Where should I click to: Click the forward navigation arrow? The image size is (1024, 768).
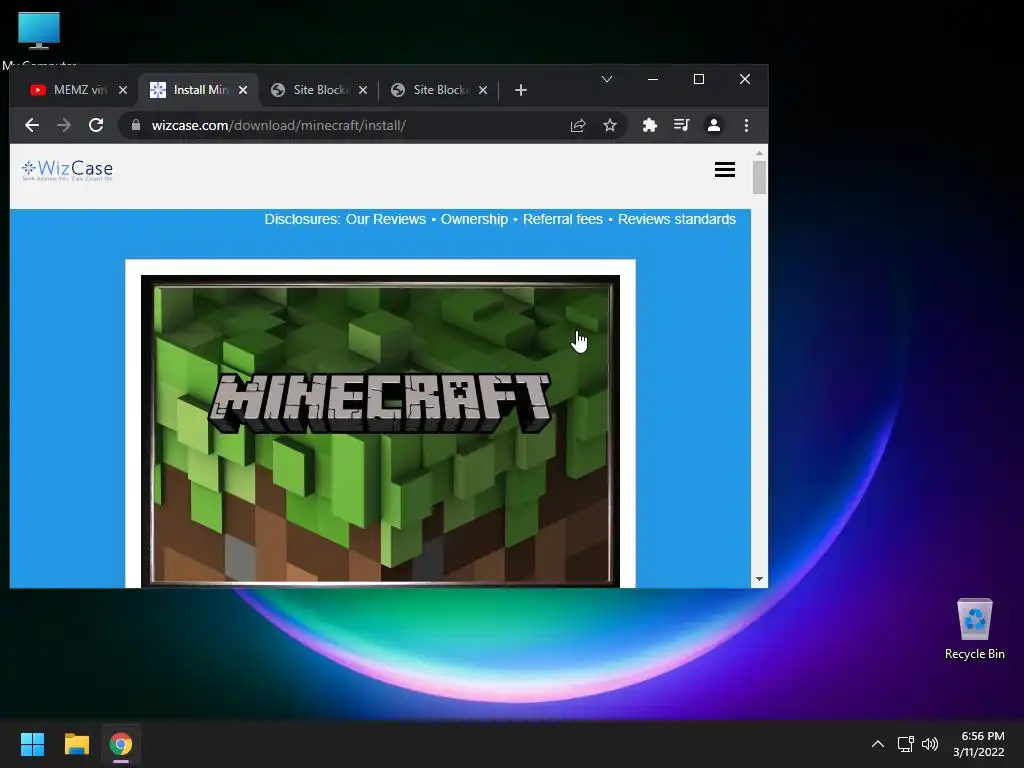click(x=63, y=125)
